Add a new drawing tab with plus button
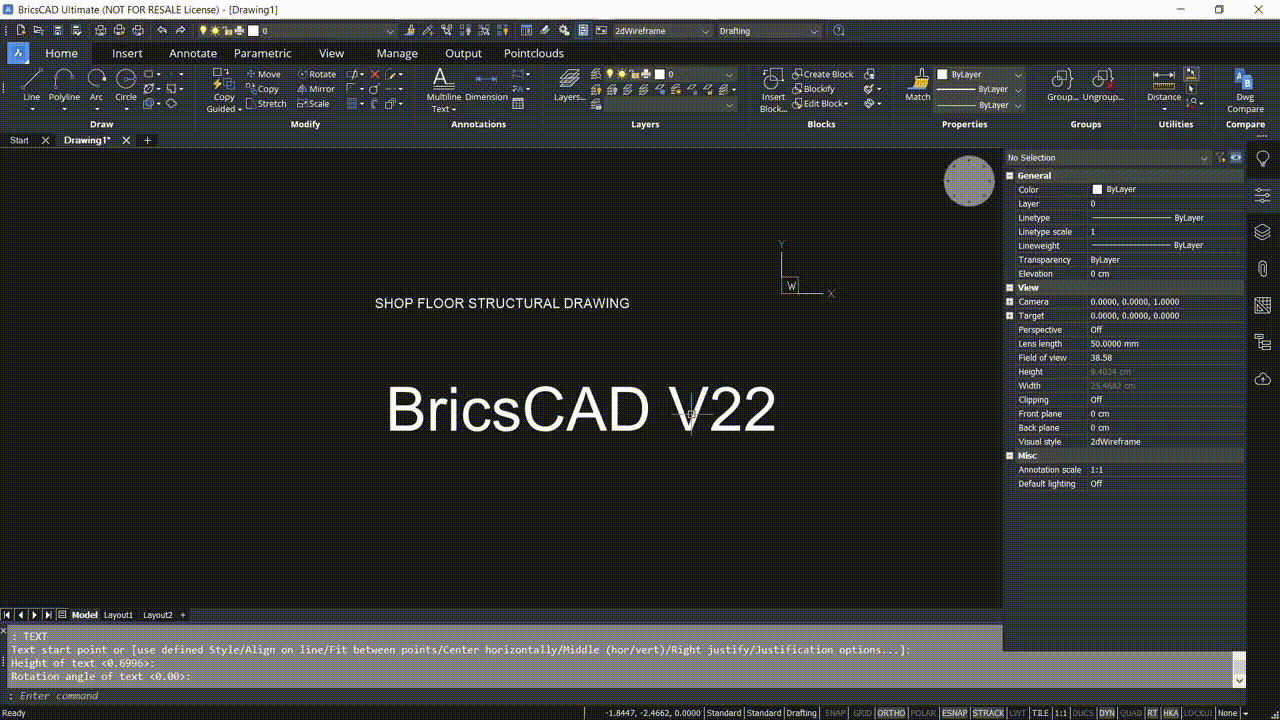The image size is (1280, 720). (147, 141)
